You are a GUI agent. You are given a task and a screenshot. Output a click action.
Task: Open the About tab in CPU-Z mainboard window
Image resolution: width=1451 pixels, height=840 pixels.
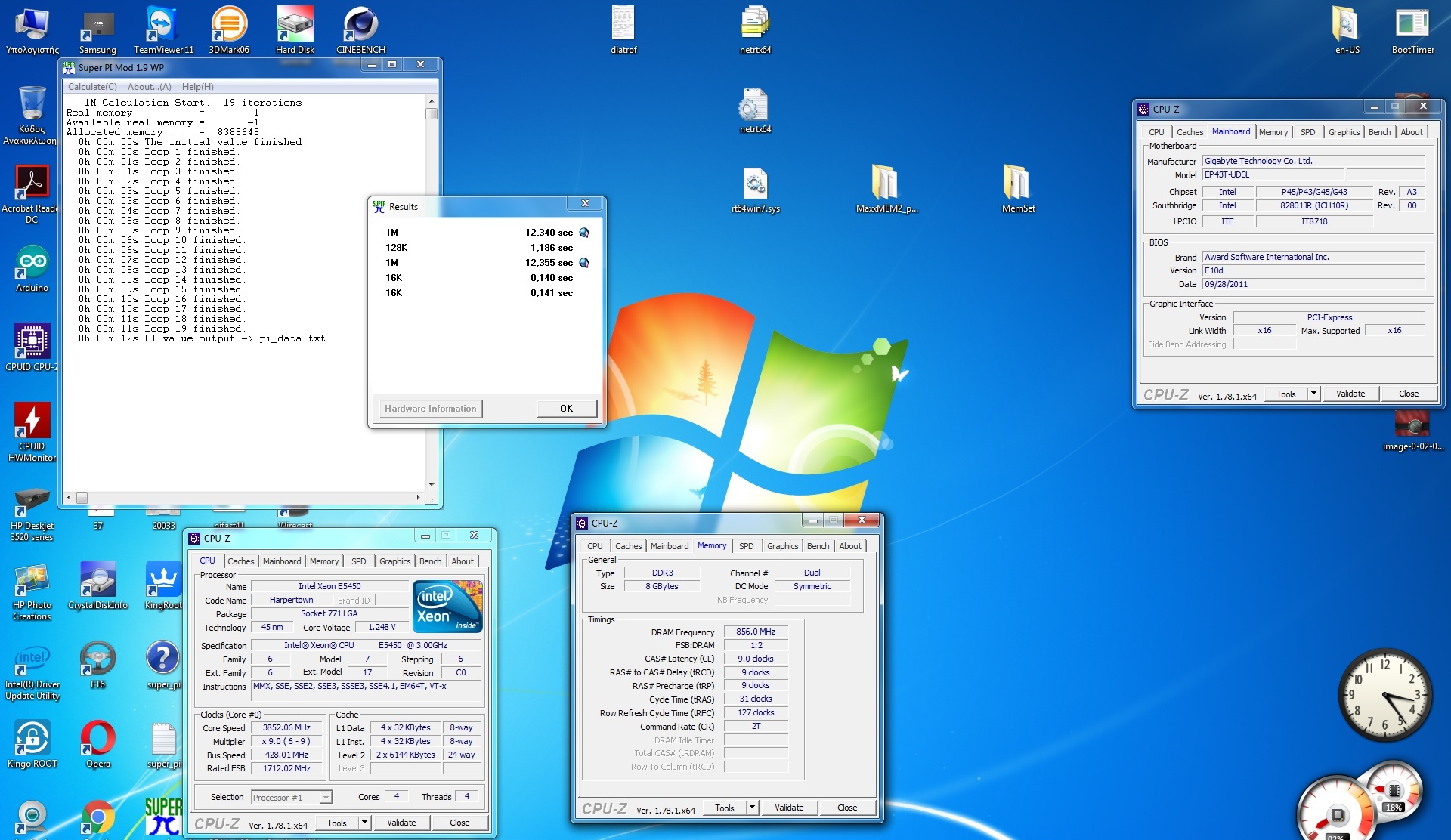click(1412, 132)
